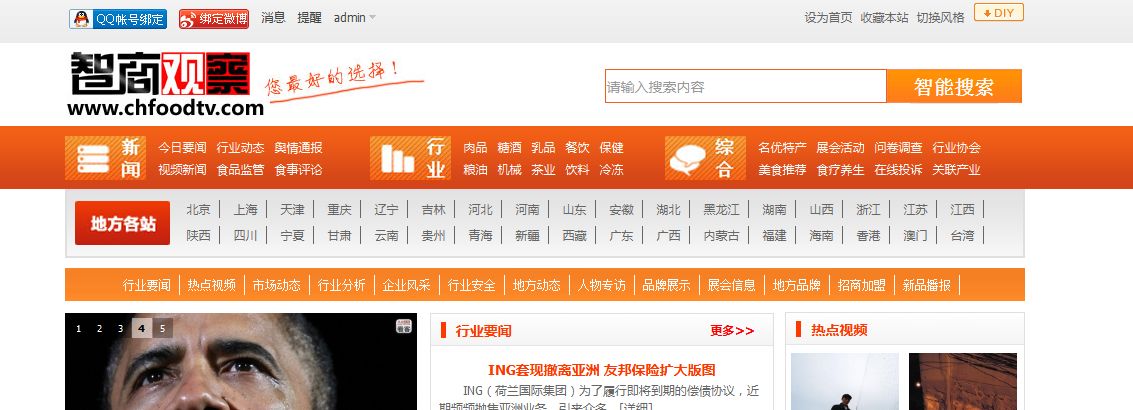Viewport: 1133px width, 410px height.
Task: Switch to 市场动态 tab
Action: click(277, 285)
